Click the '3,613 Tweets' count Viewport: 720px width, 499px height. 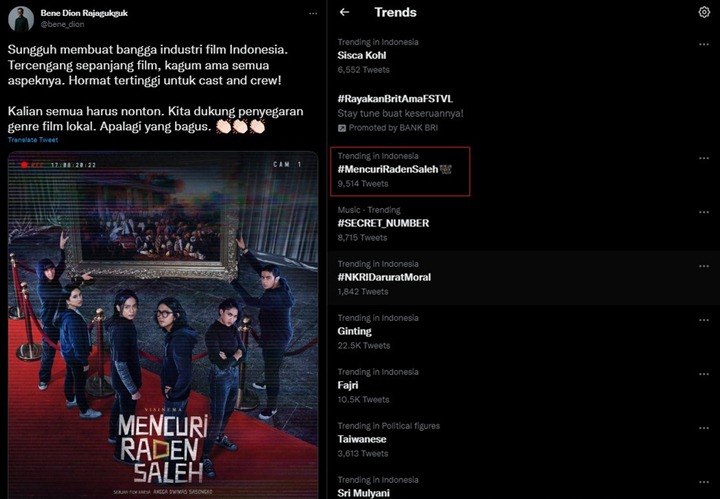363,454
